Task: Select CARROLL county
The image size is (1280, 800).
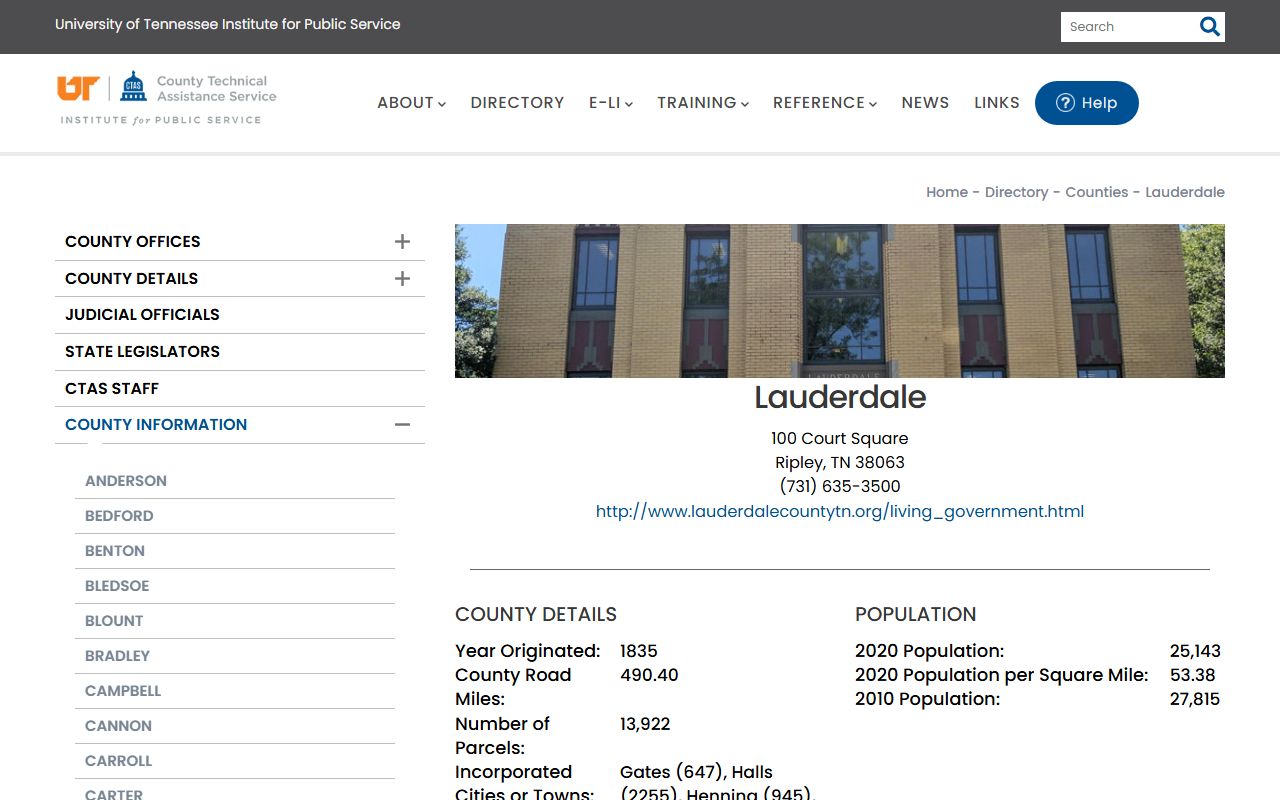Action: point(118,761)
